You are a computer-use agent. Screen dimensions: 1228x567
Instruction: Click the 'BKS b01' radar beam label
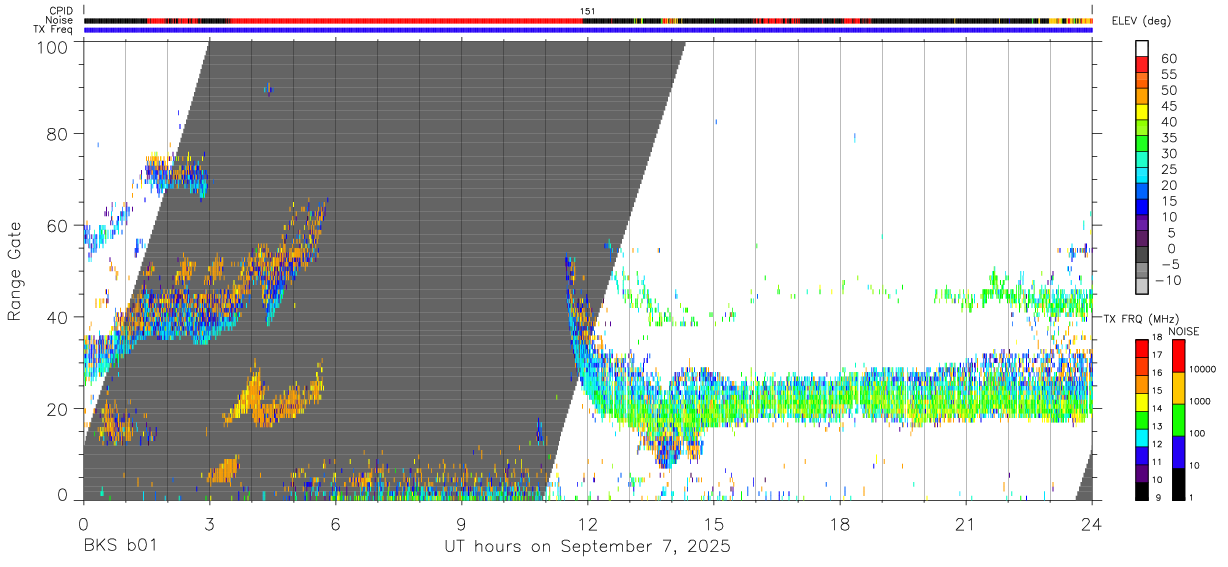119,547
